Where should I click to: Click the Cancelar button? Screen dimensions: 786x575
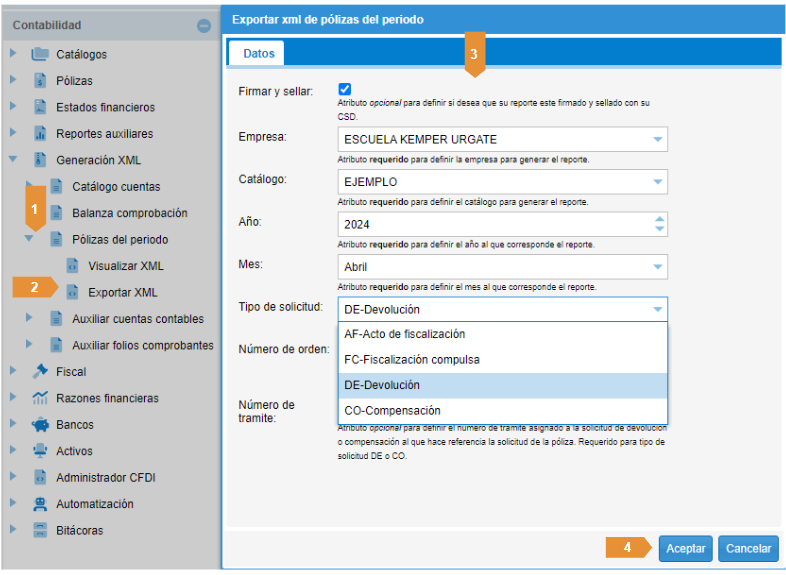[x=748, y=548]
